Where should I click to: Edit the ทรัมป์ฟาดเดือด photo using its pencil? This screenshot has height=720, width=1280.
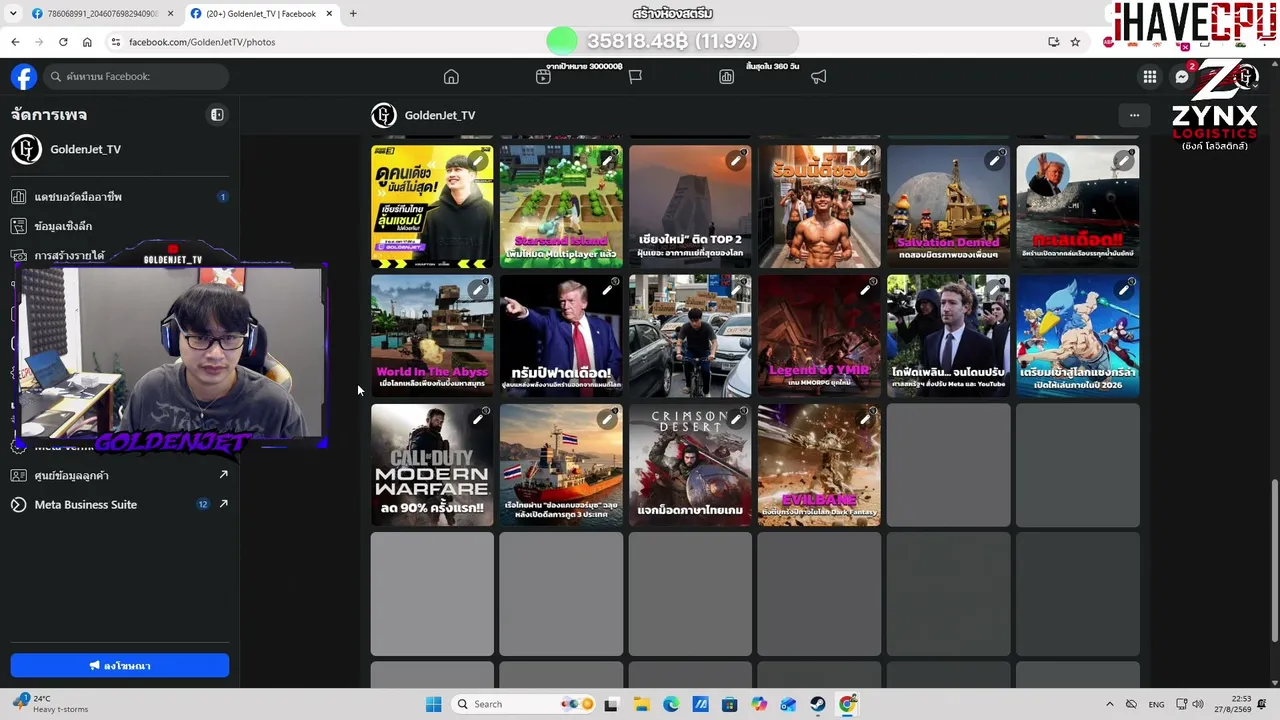pyautogui.click(x=607, y=290)
